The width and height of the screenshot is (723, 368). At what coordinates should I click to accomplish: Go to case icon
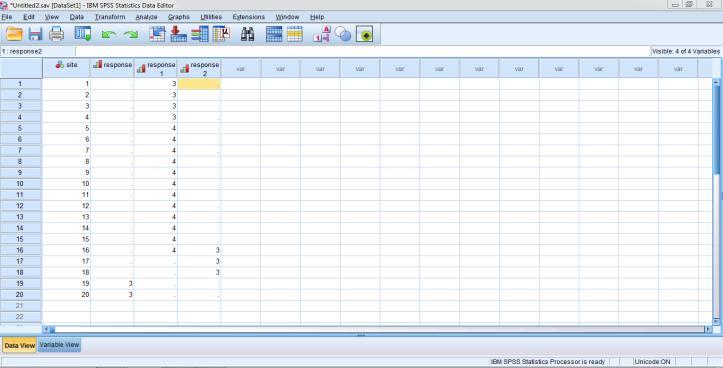157,34
